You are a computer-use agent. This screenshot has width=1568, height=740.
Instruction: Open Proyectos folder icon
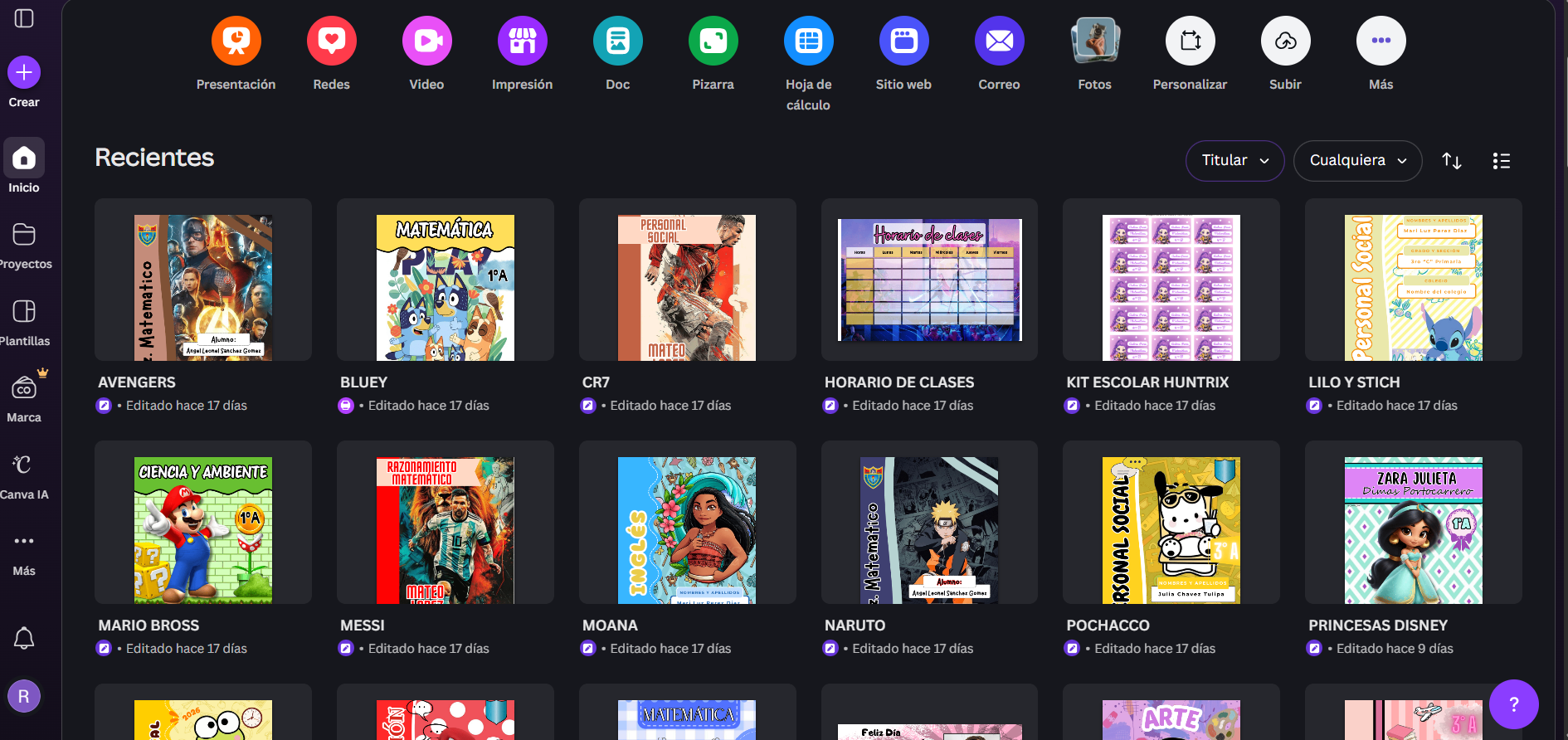(x=24, y=235)
